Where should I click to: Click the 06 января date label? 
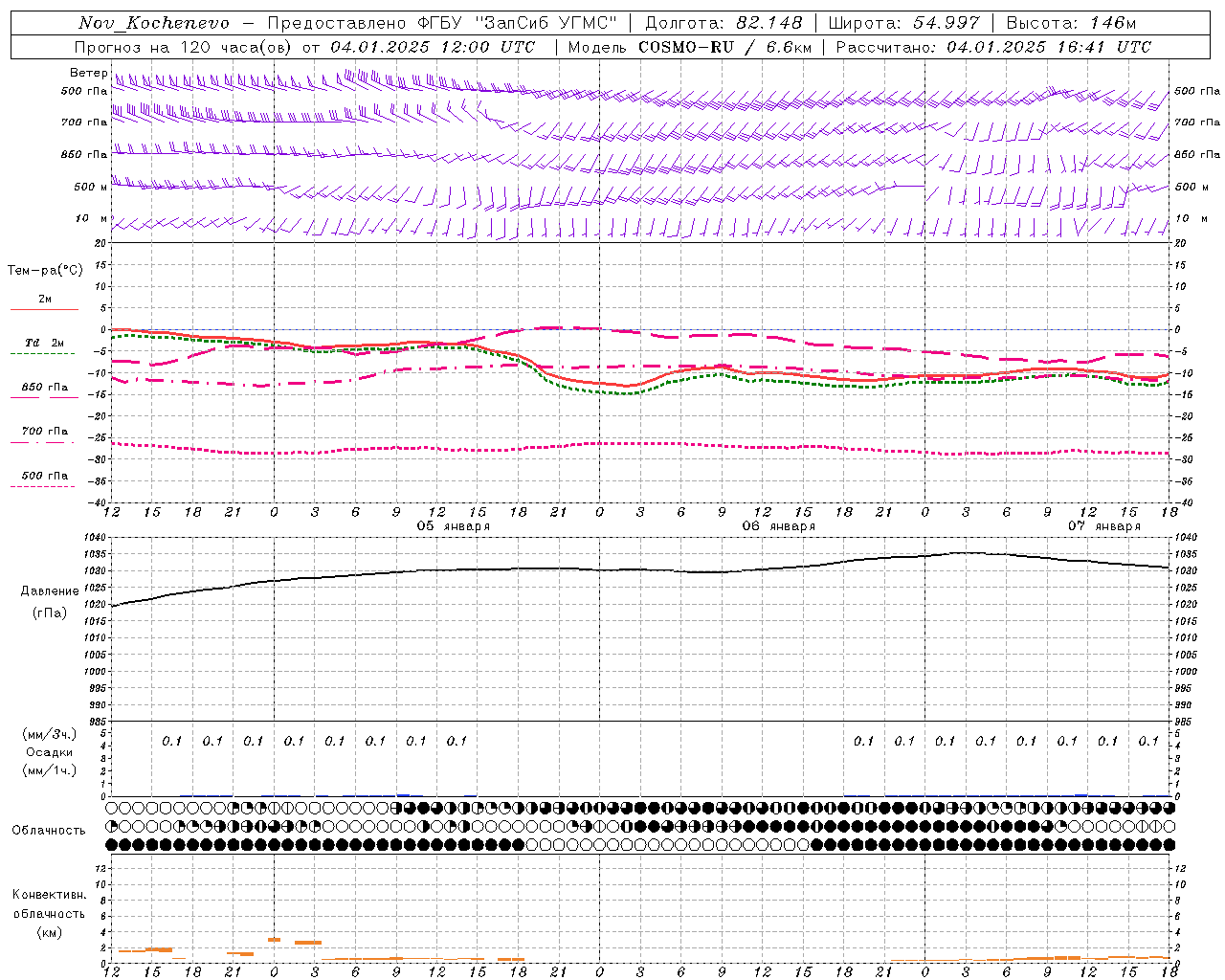[x=779, y=526]
